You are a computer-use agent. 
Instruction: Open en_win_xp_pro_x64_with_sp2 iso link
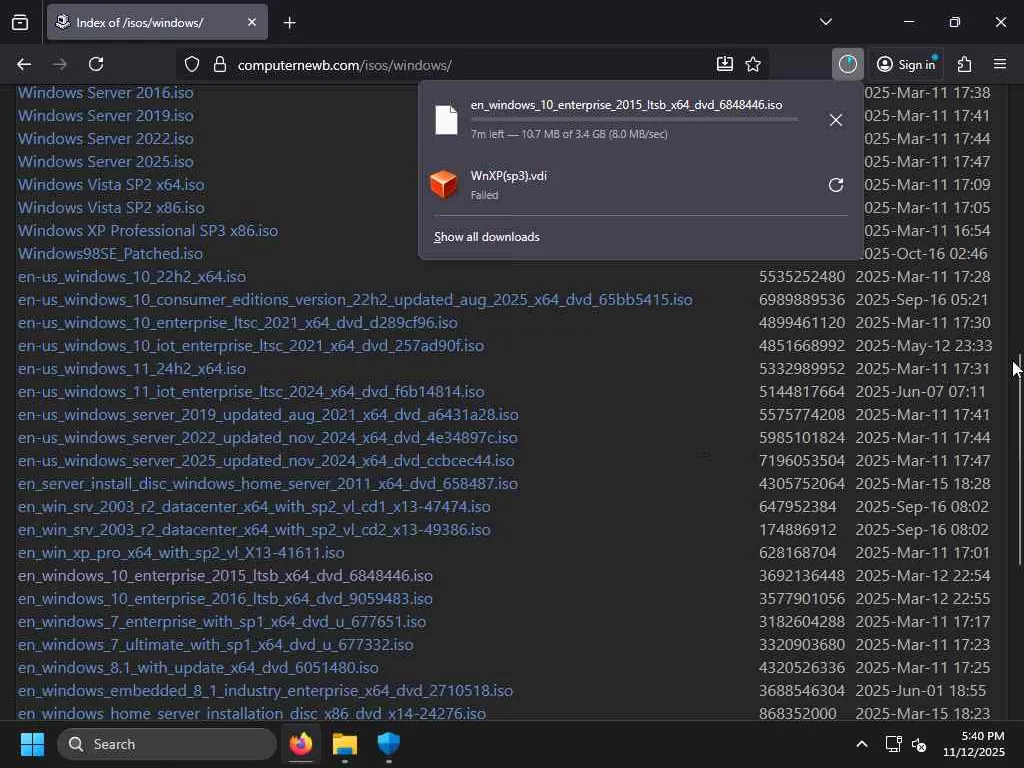181,553
